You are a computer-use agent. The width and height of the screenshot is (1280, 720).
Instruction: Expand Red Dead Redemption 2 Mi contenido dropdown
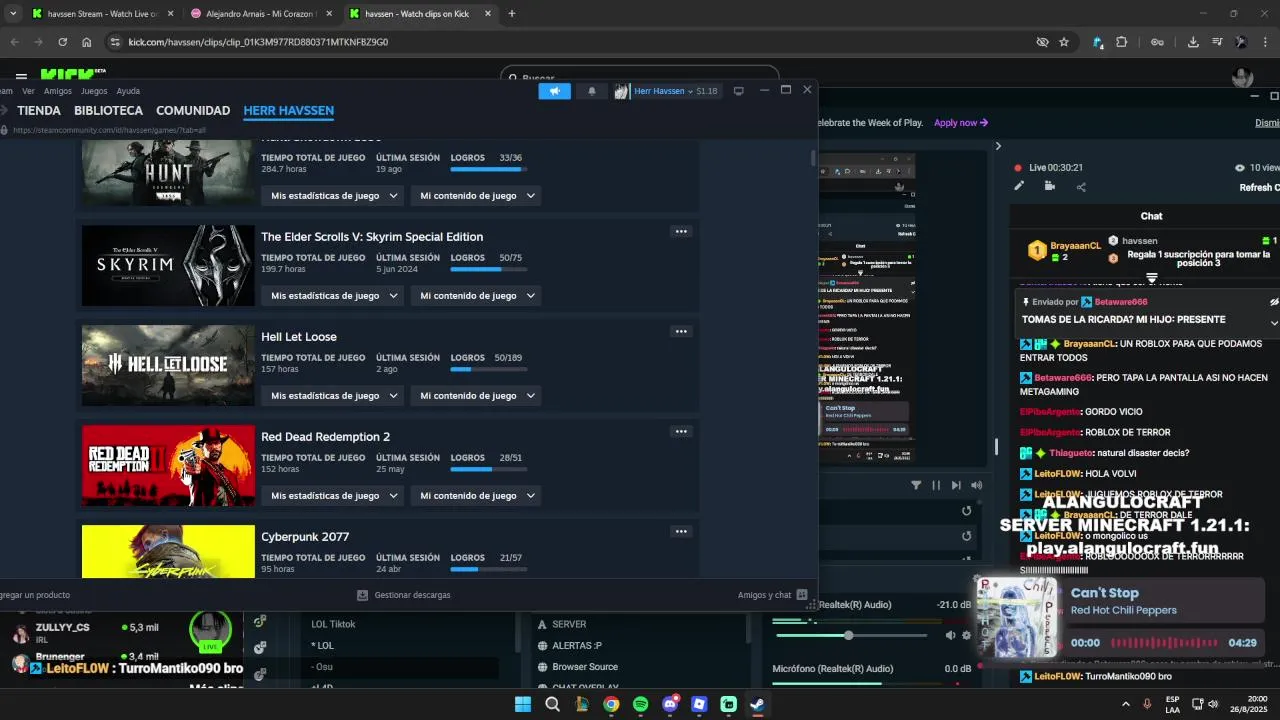click(476, 496)
